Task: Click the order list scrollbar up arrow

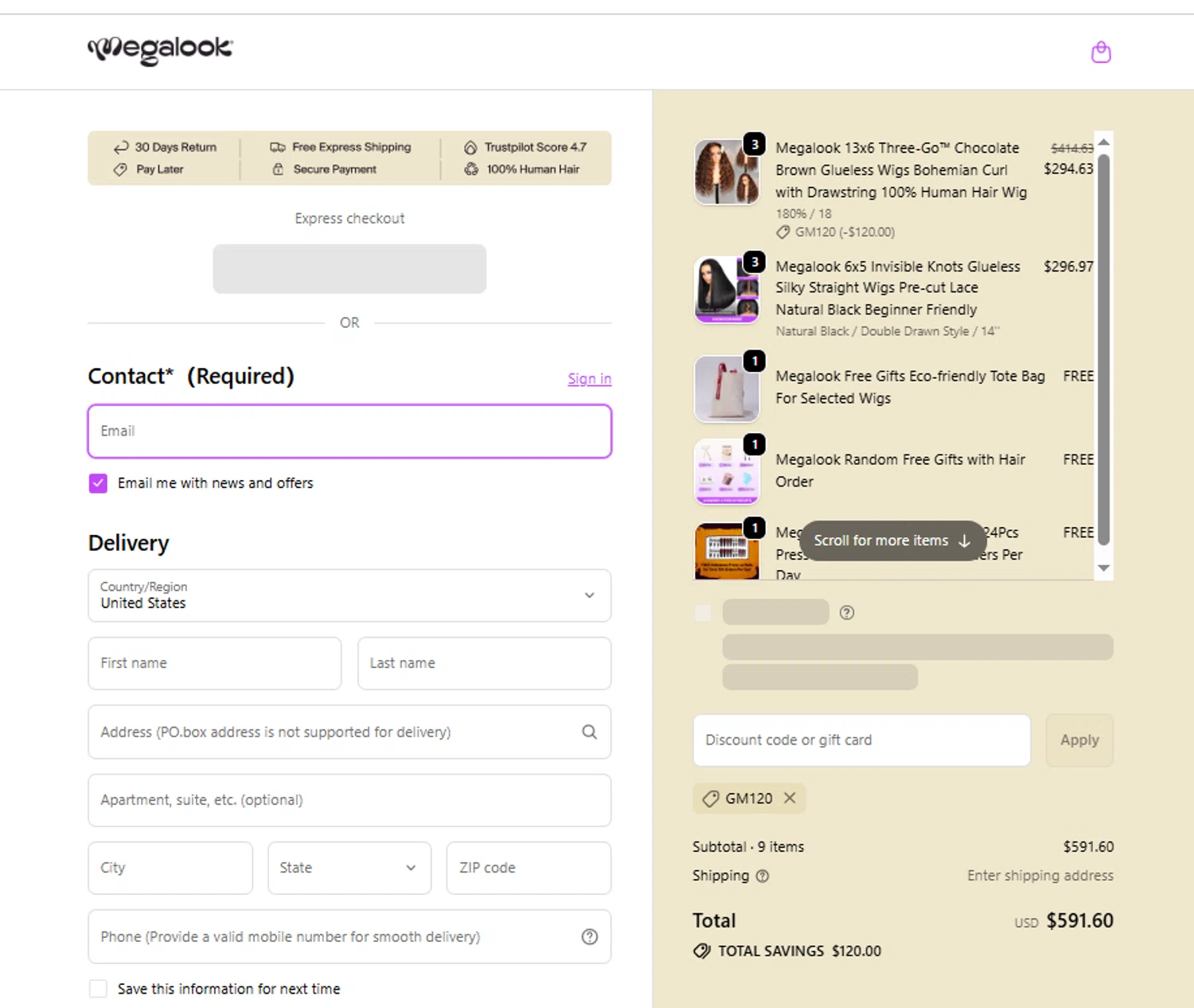Action: [1103, 142]
